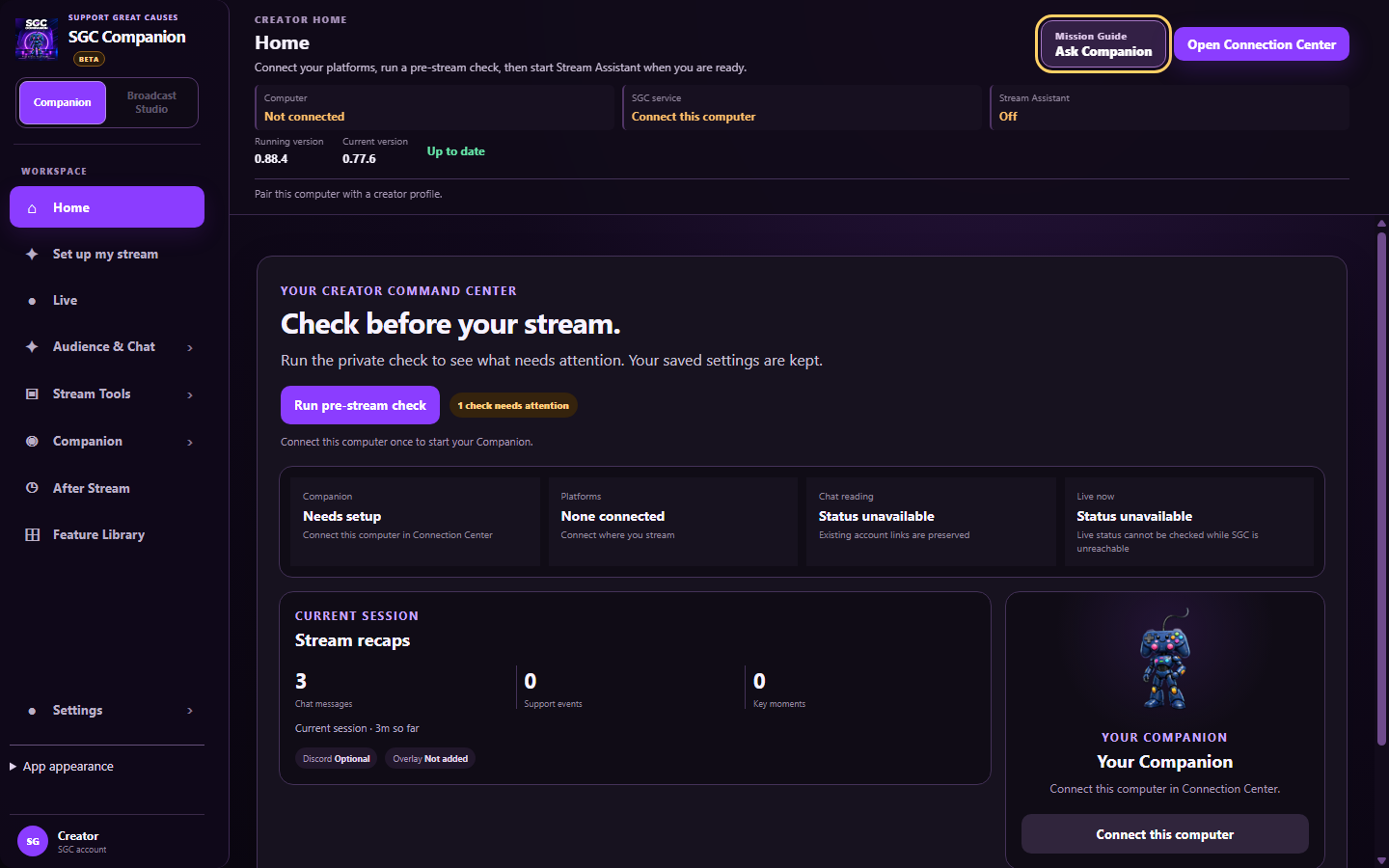Viewport: 1389px width, 868px height.
Task: Open the Home workspace item
Action: pyautogui.click(x=107, y=207)
